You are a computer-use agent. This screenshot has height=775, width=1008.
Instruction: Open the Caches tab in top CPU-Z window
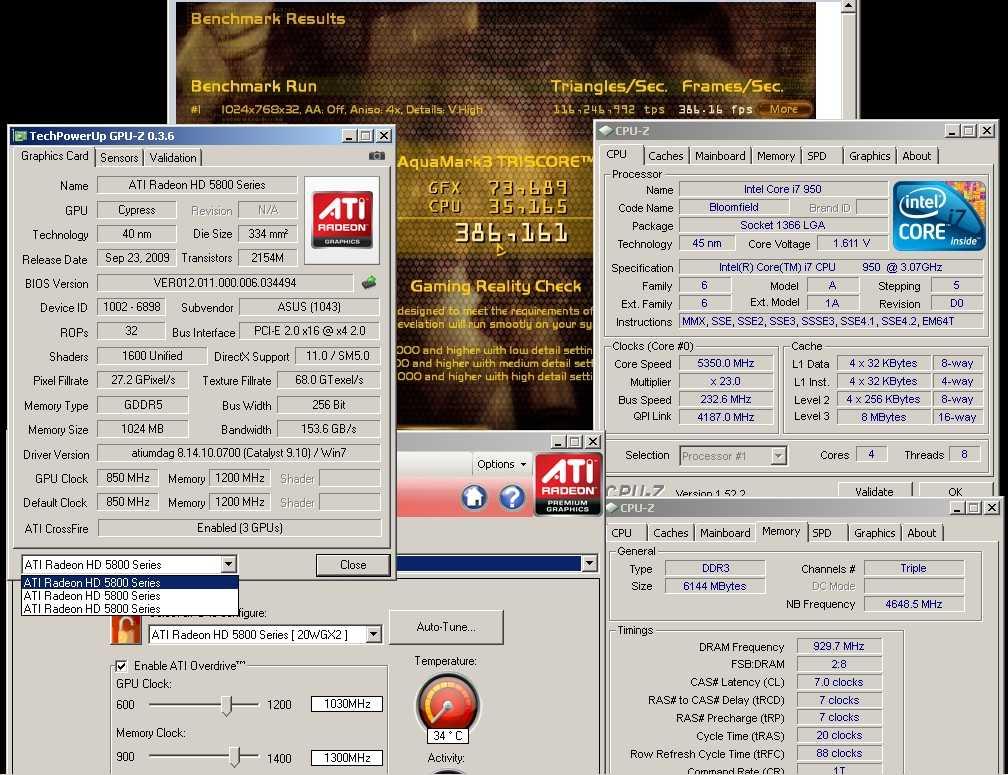(665, 156)
